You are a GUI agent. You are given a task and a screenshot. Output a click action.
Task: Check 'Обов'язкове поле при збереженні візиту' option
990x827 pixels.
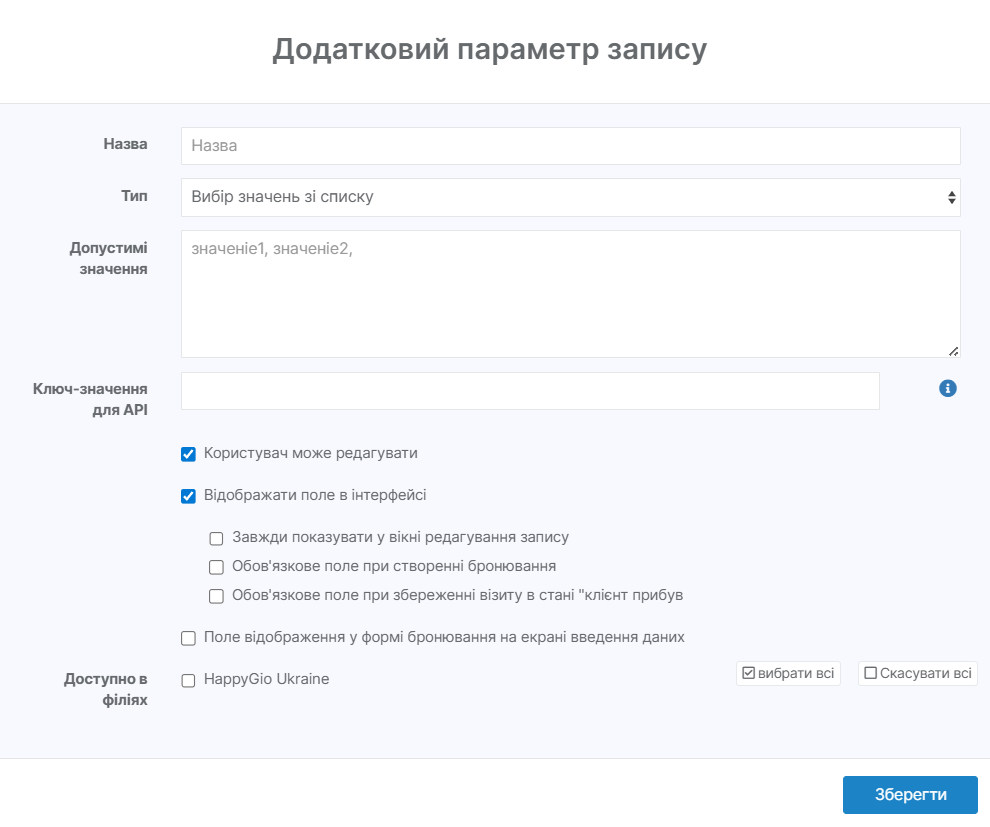(x=216, y=596)
